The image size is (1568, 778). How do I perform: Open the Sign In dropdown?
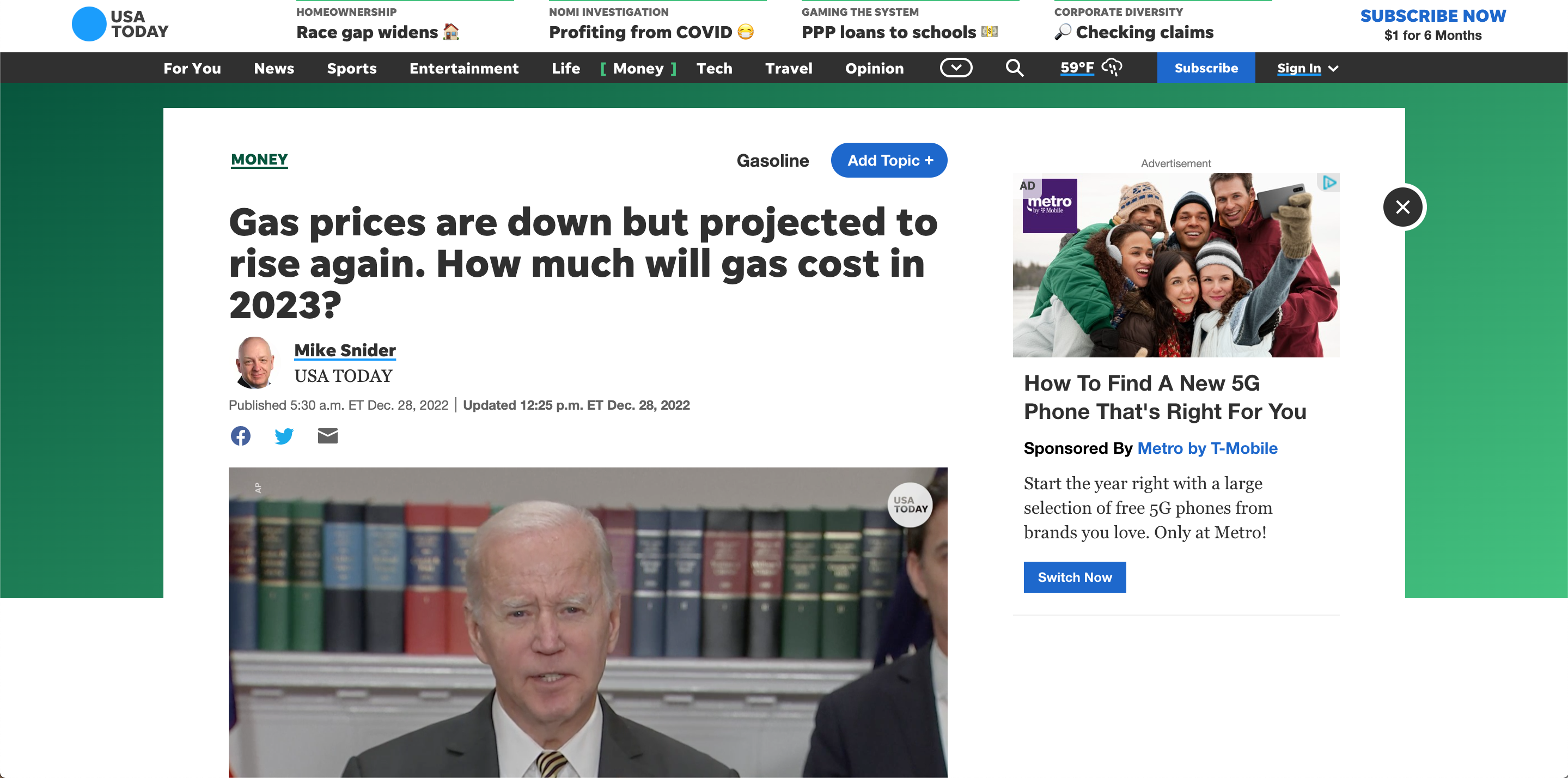coord(1307,68)
